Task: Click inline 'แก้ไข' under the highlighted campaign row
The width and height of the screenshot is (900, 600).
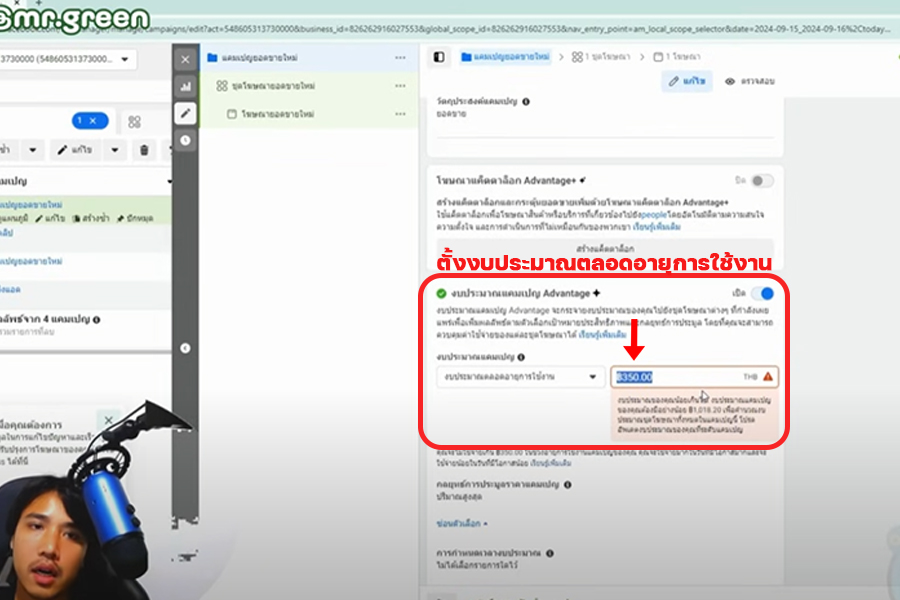Action: [50, 219]
